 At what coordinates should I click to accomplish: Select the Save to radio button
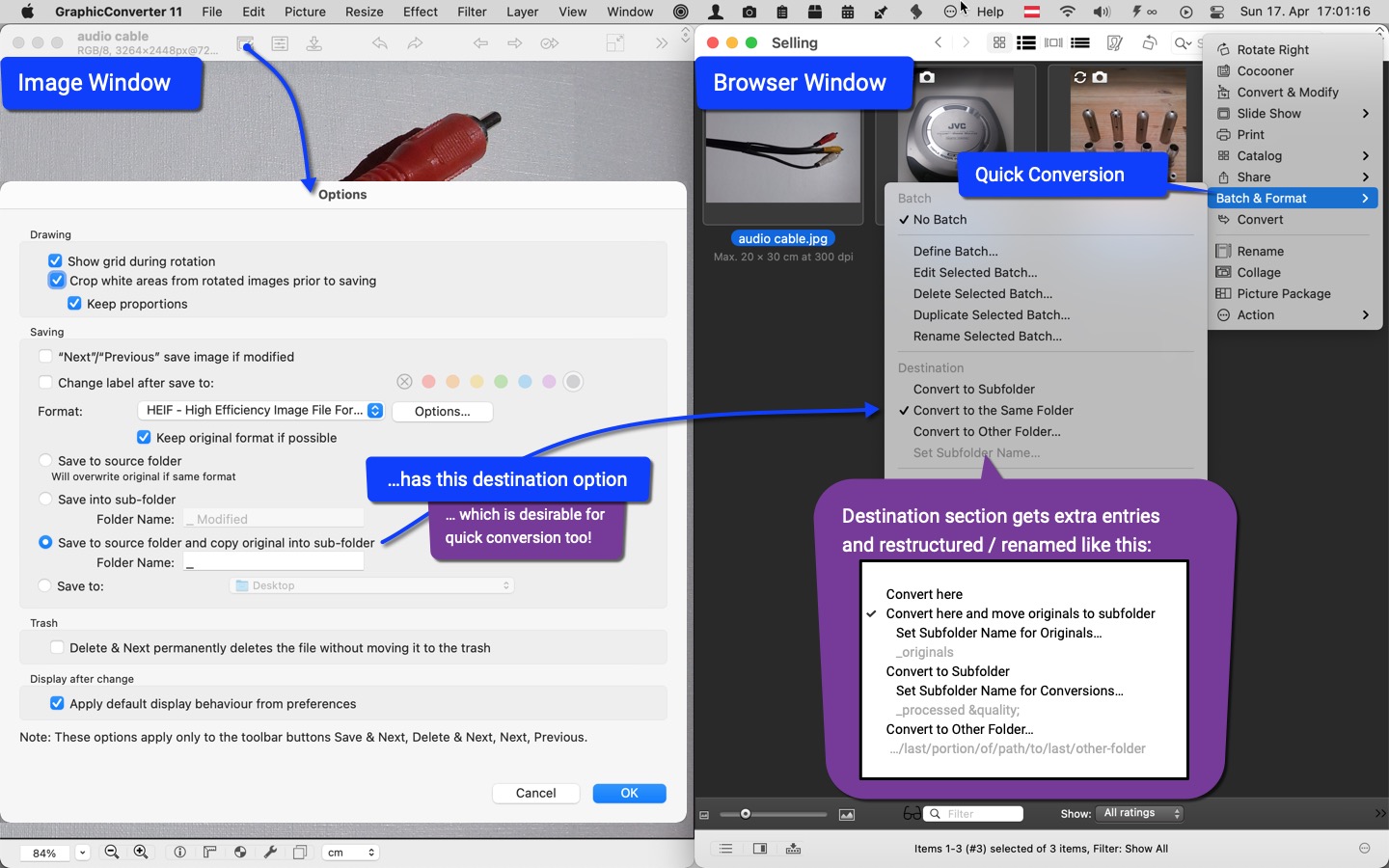pyautogui.click(x=44, y=585)
